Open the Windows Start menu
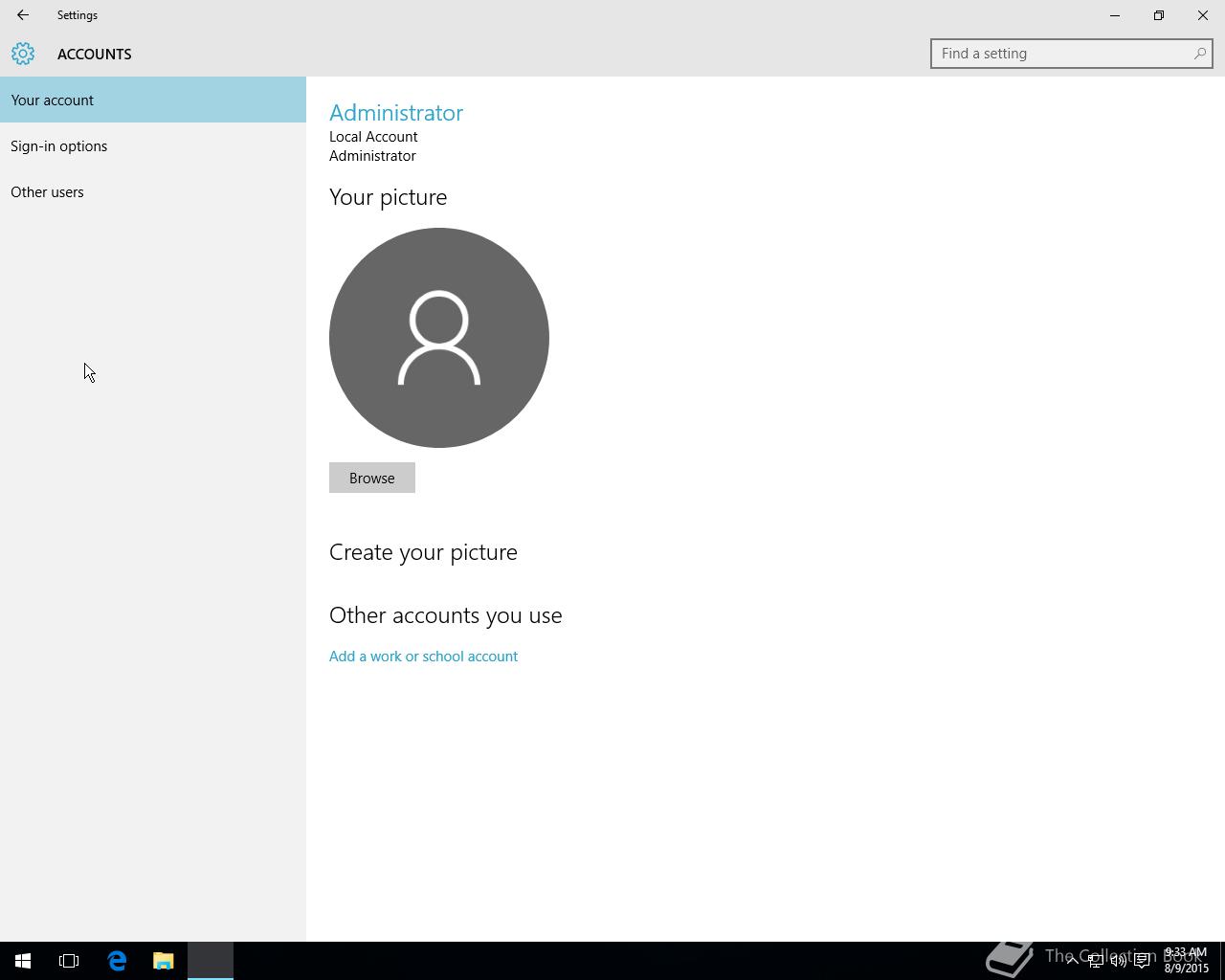 click(23, 961)
